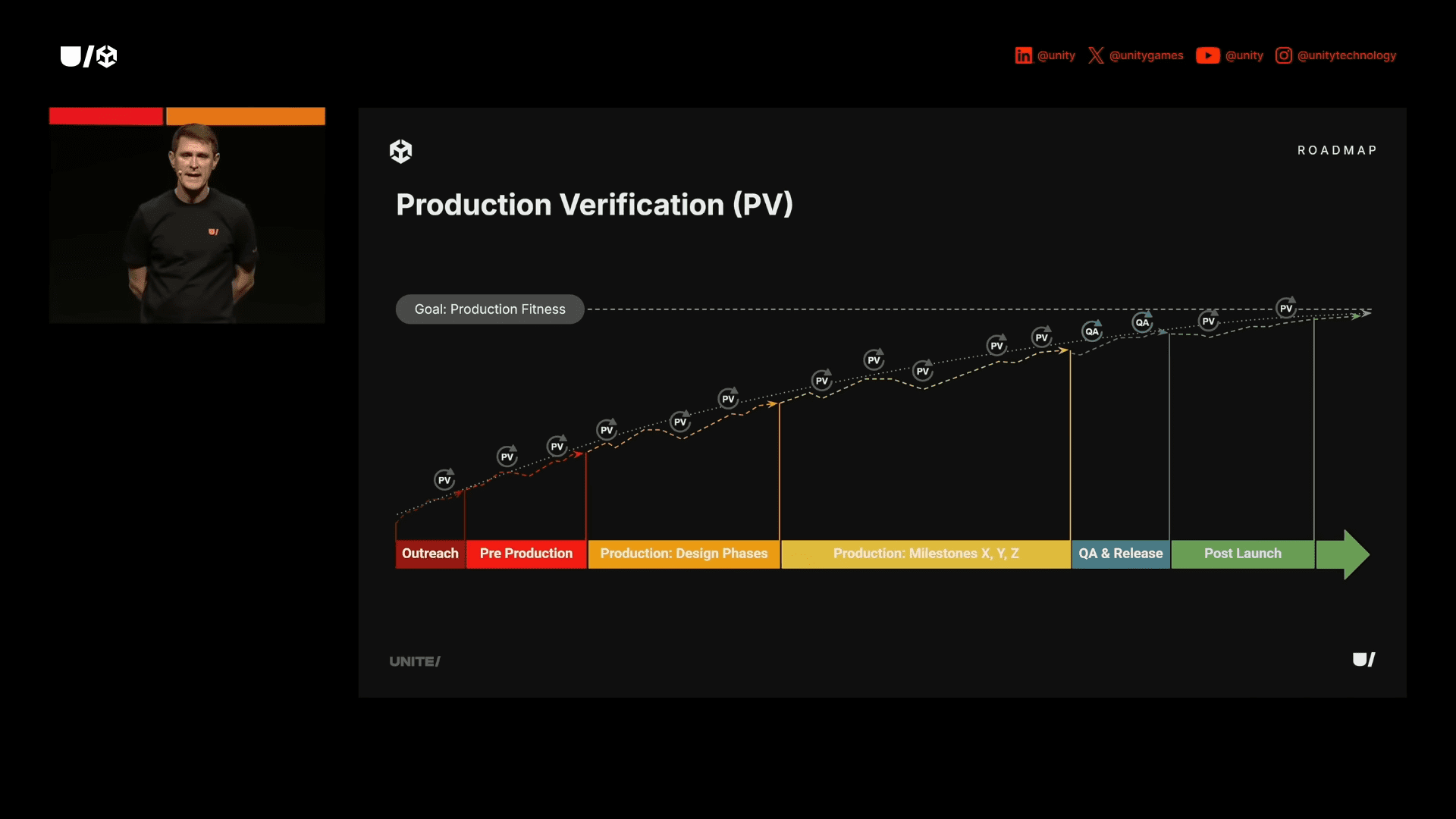
Task: Click the X @unitygames icon
Action: [1097, 55]
